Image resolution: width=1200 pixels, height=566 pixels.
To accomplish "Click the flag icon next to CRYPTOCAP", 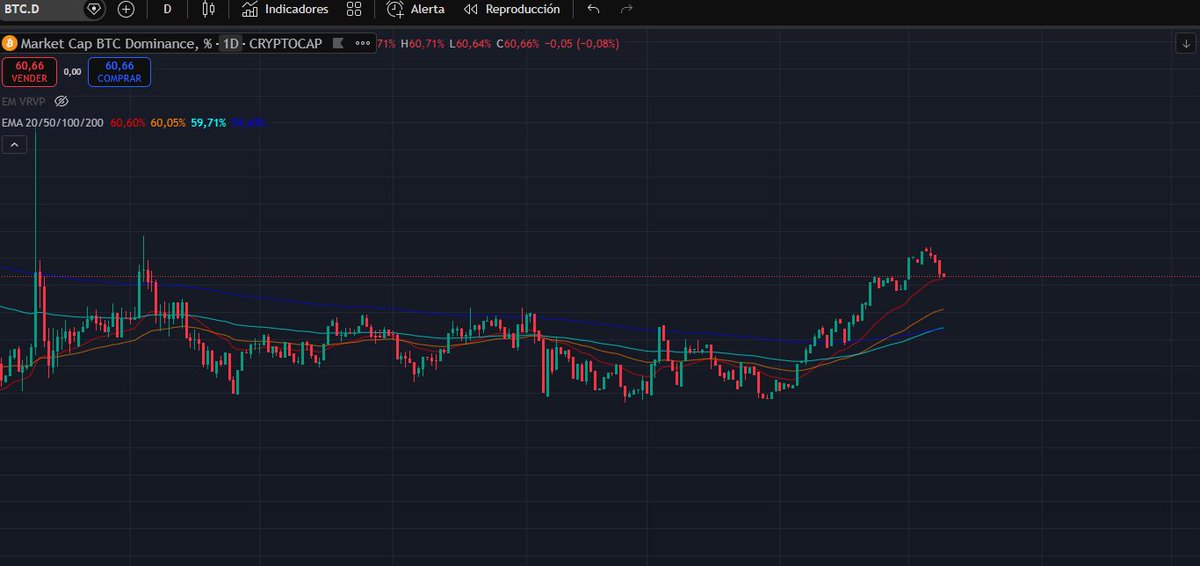I will coord(338,44).
